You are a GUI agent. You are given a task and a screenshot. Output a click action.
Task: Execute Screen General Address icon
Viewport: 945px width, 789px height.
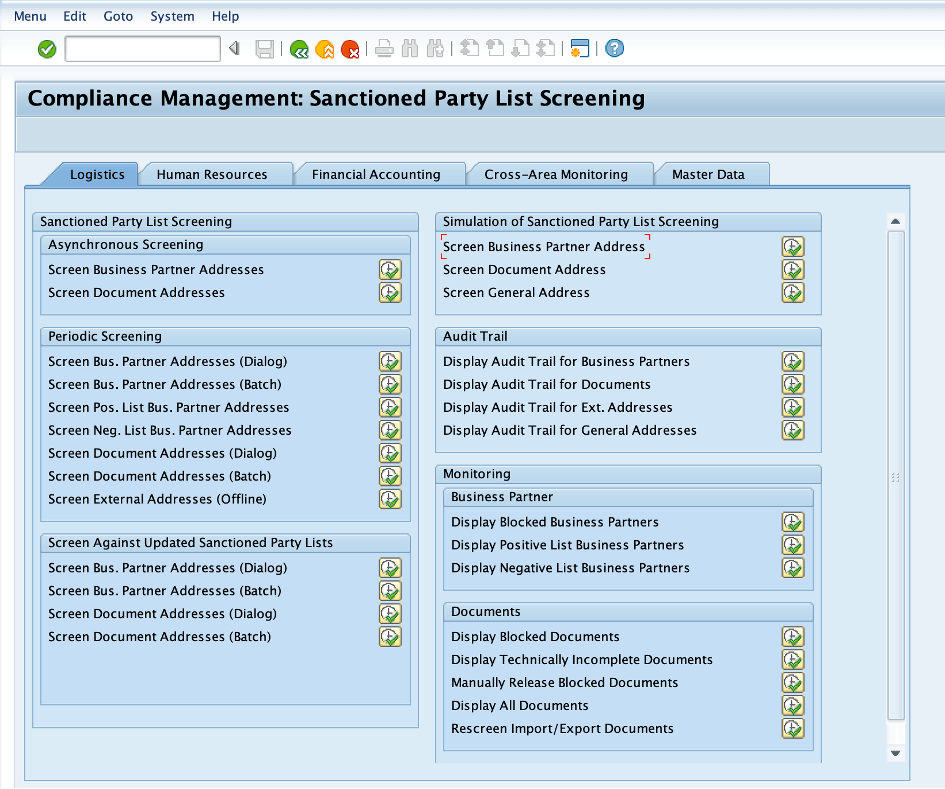coord(793,292)
